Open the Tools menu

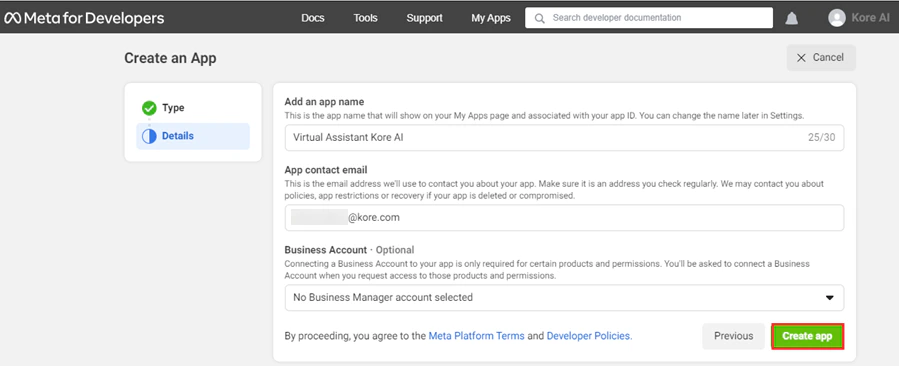click(x=365, y=18)
